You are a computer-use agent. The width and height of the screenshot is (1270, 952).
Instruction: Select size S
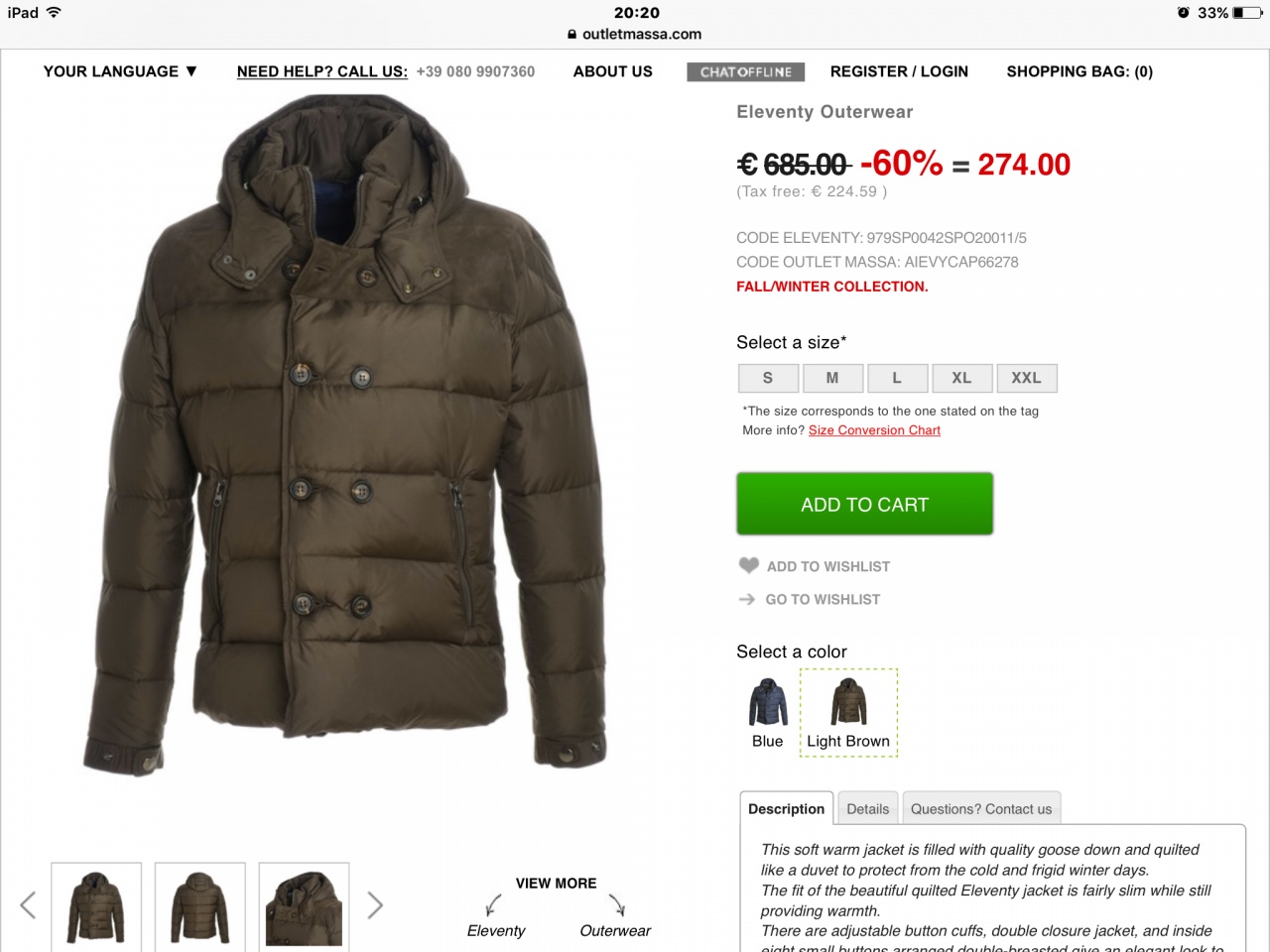click(x=768, y=378)
